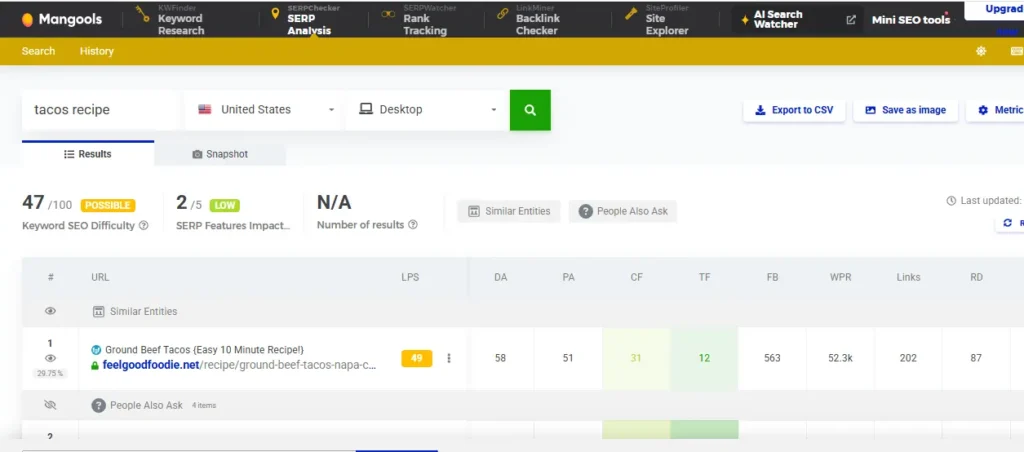Click the 29.75 % CTR label
Screen dimensions: 1024x452
(50, 374)
